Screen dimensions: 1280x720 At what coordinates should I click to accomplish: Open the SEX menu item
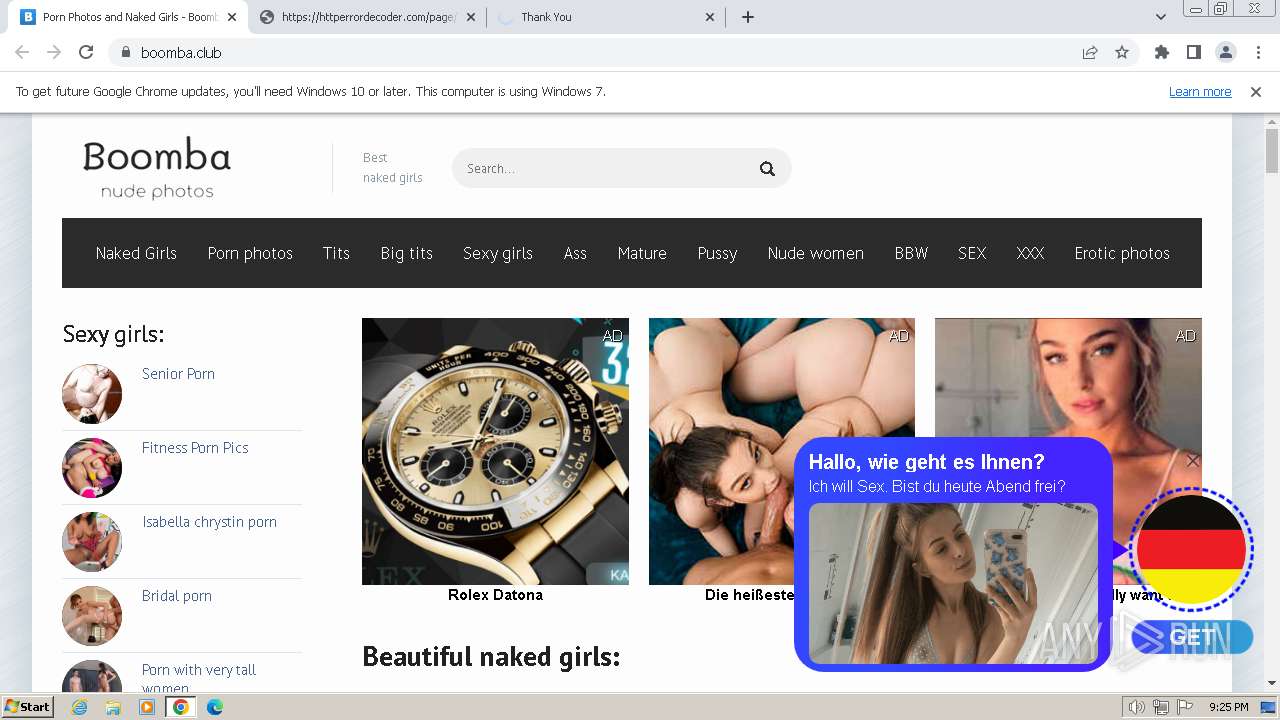[972, 253]
